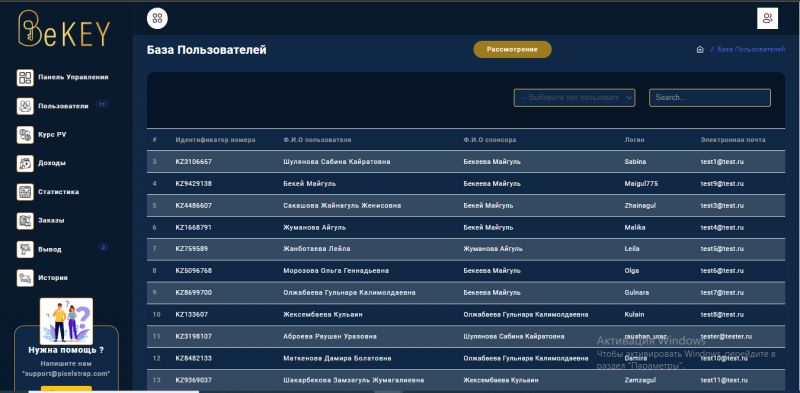The width and height of the screenshot is (800, 393).
Task: Select identifier KZ9369037
Action: [x=193, y=381]
